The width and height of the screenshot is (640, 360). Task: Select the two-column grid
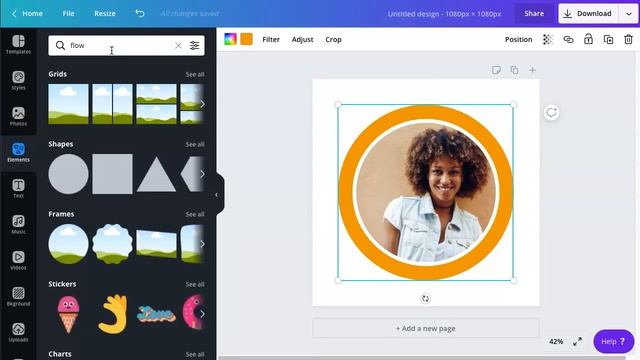(112, 104)
